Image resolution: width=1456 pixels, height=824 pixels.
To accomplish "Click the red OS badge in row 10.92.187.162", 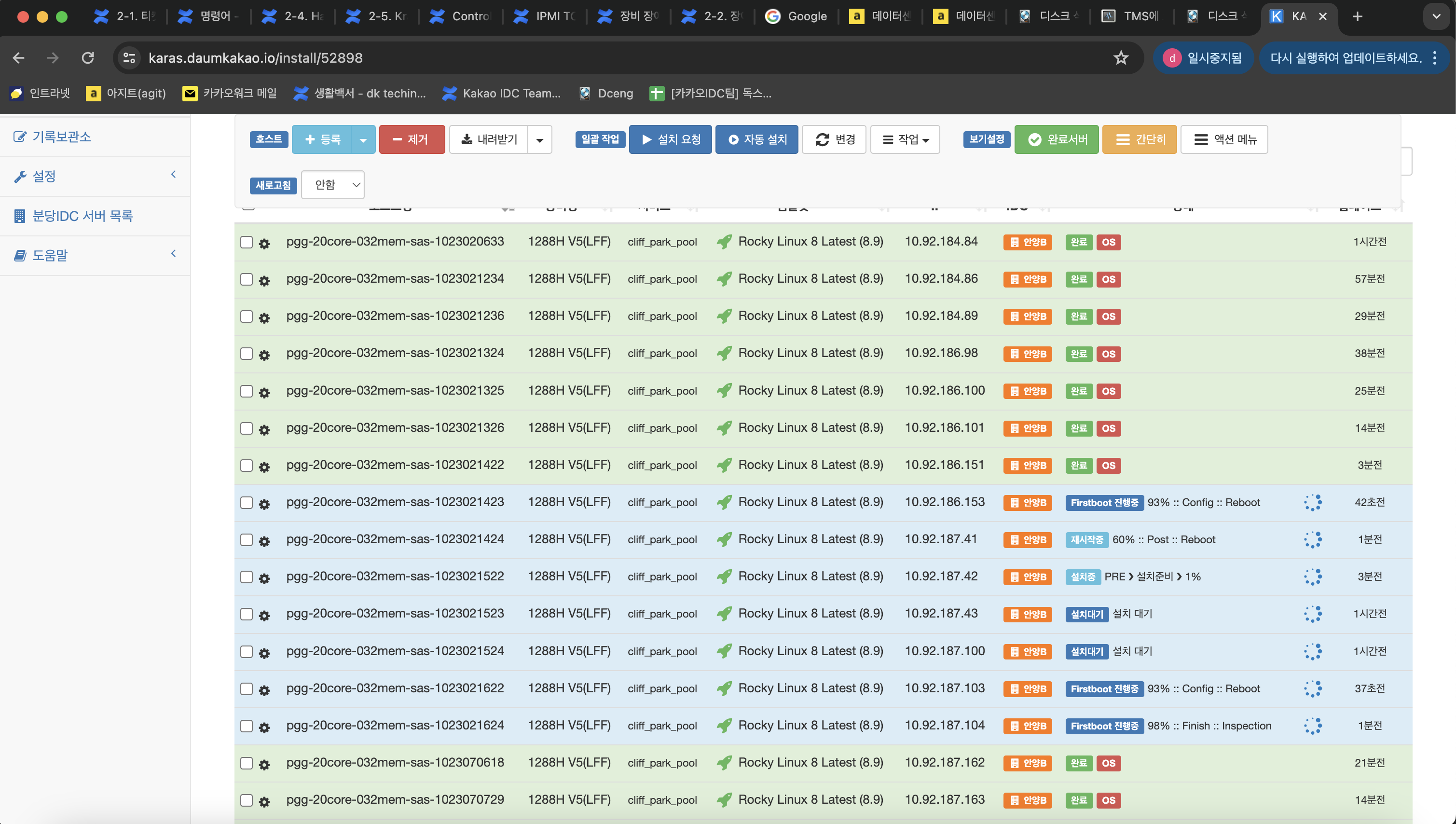I will tap(1109, 763).
